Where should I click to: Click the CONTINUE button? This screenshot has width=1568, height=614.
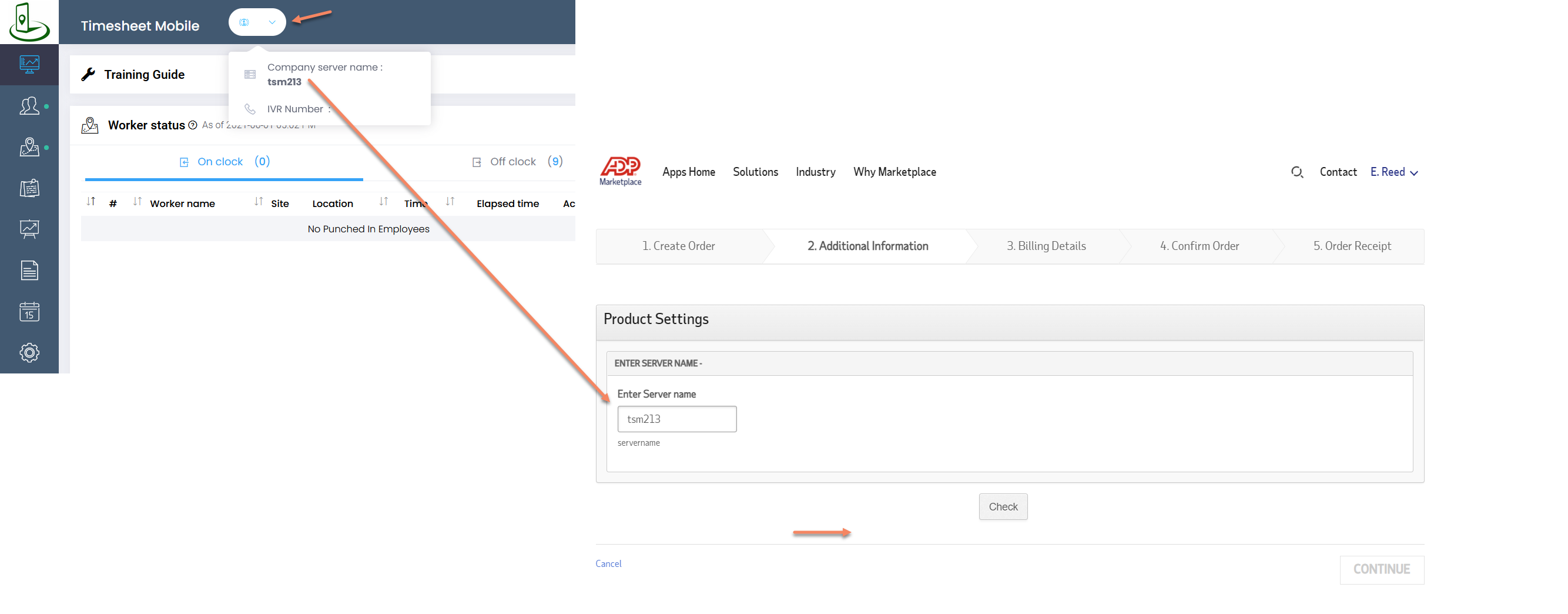(1381, 569)
